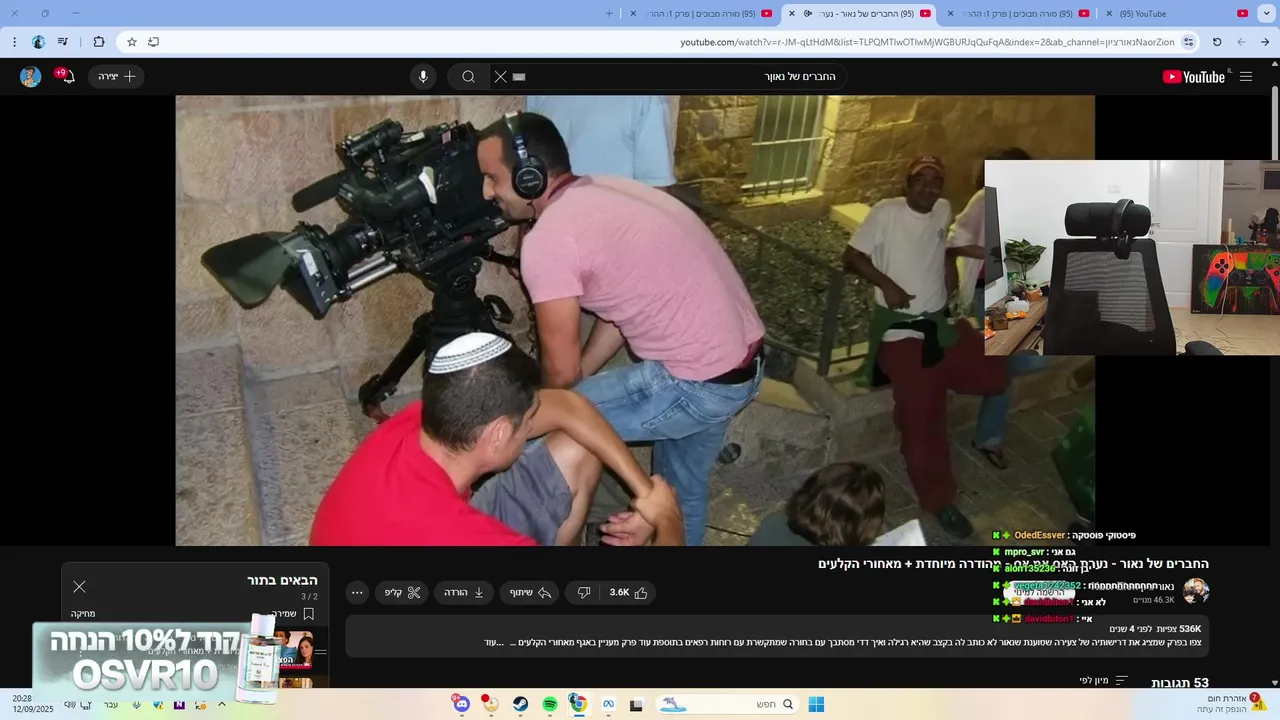Open the three-dot more actions menu
1280x720 pixels.
357,593
